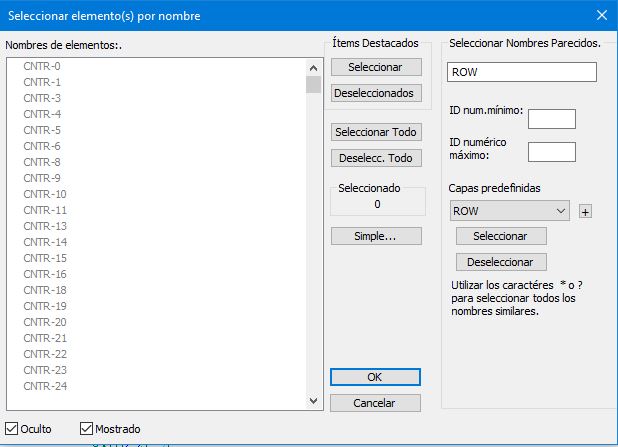Screen dimensions: 618x447
Task: Select CNTR-10 in the element list
Action: tap(45, 194)
